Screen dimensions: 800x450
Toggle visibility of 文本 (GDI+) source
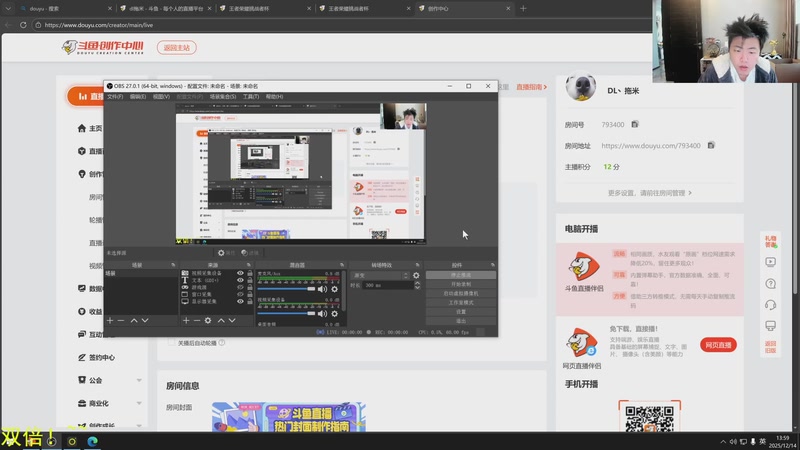point(240,280)
